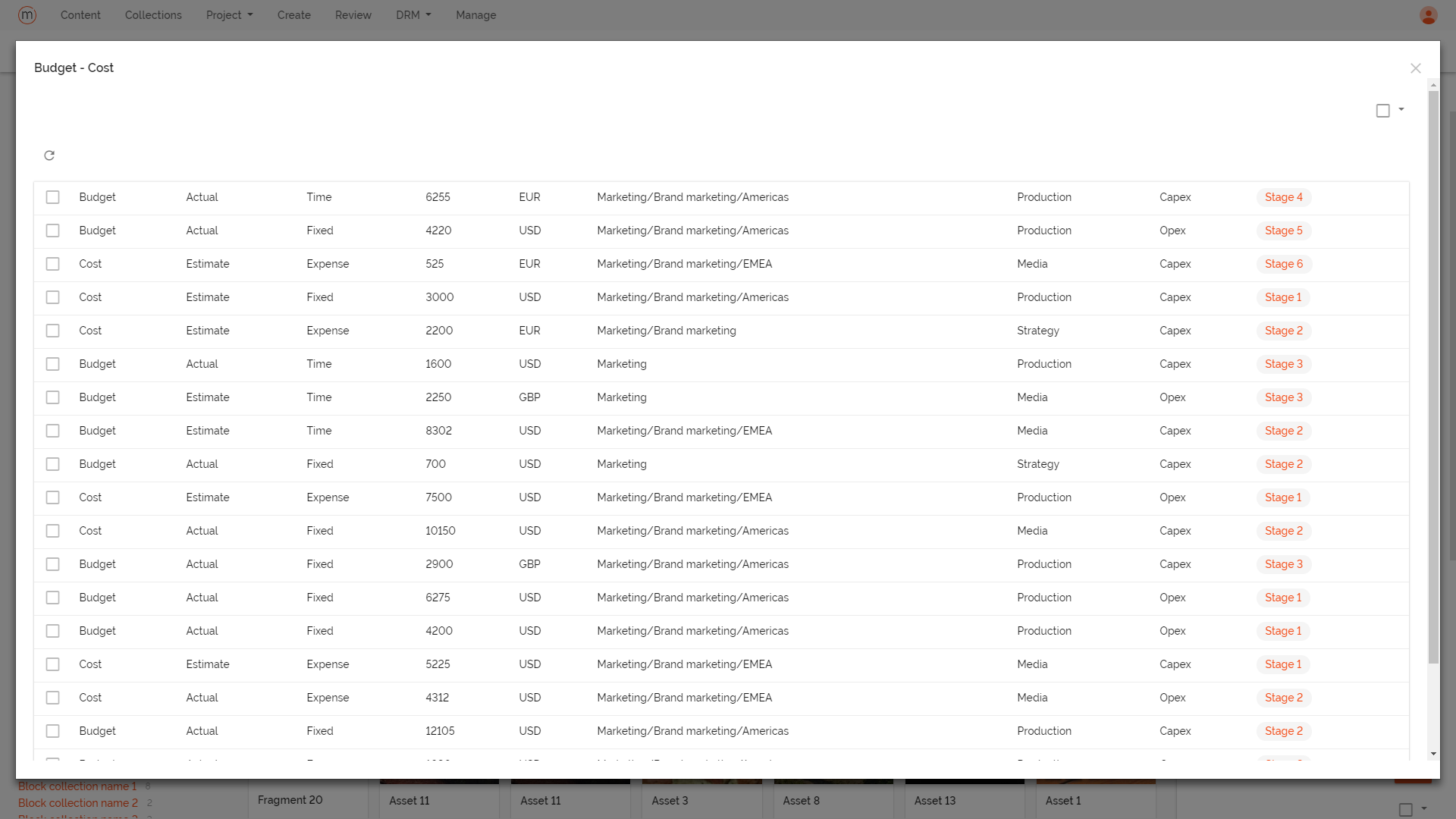
Task: Click the Stage 5 tag
Action: pyautogui.click(x=1284, y=231)
